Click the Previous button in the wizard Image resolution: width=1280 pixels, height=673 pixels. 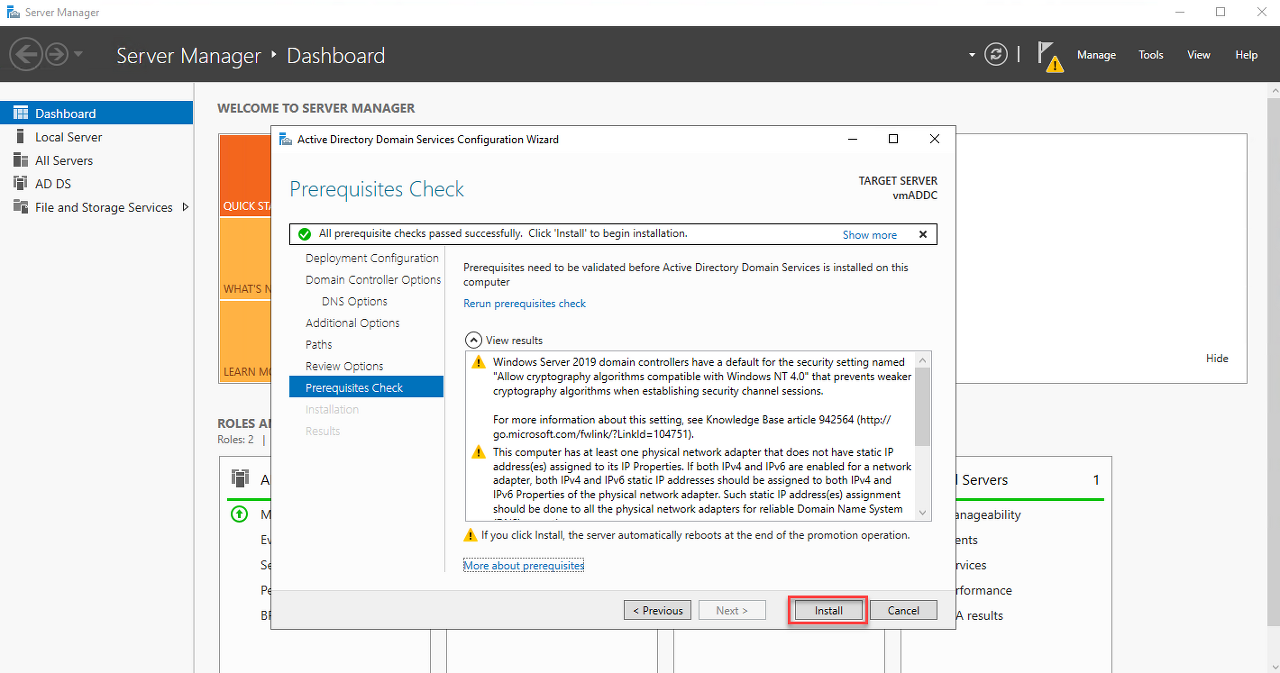tap(658, 610)
